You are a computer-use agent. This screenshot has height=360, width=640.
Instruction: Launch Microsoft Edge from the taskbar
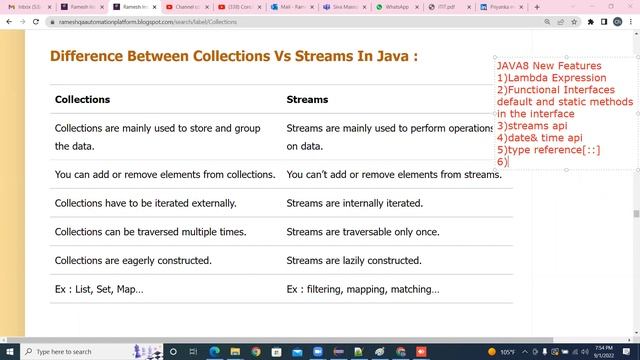tap(214, 351)
